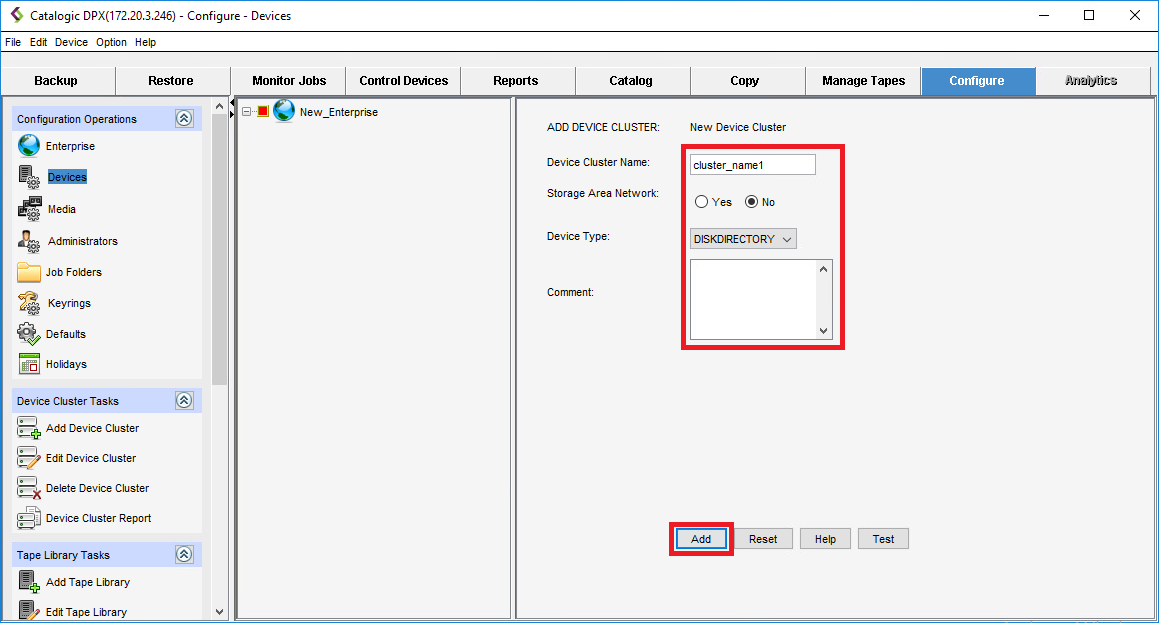Open the Option menu
Viewport: 1159px width, 623px height.
(111, 42)
